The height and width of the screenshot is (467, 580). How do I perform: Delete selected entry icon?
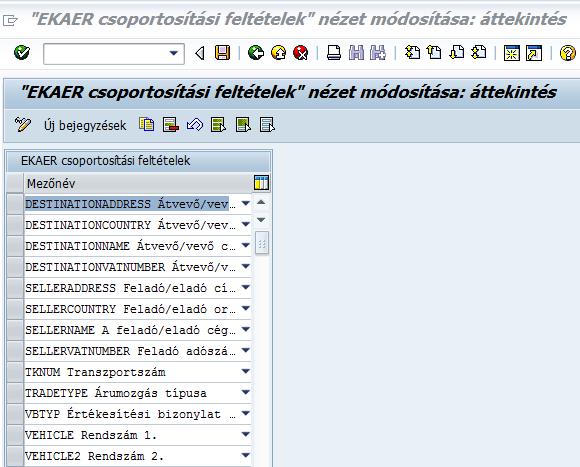point(171,125)
